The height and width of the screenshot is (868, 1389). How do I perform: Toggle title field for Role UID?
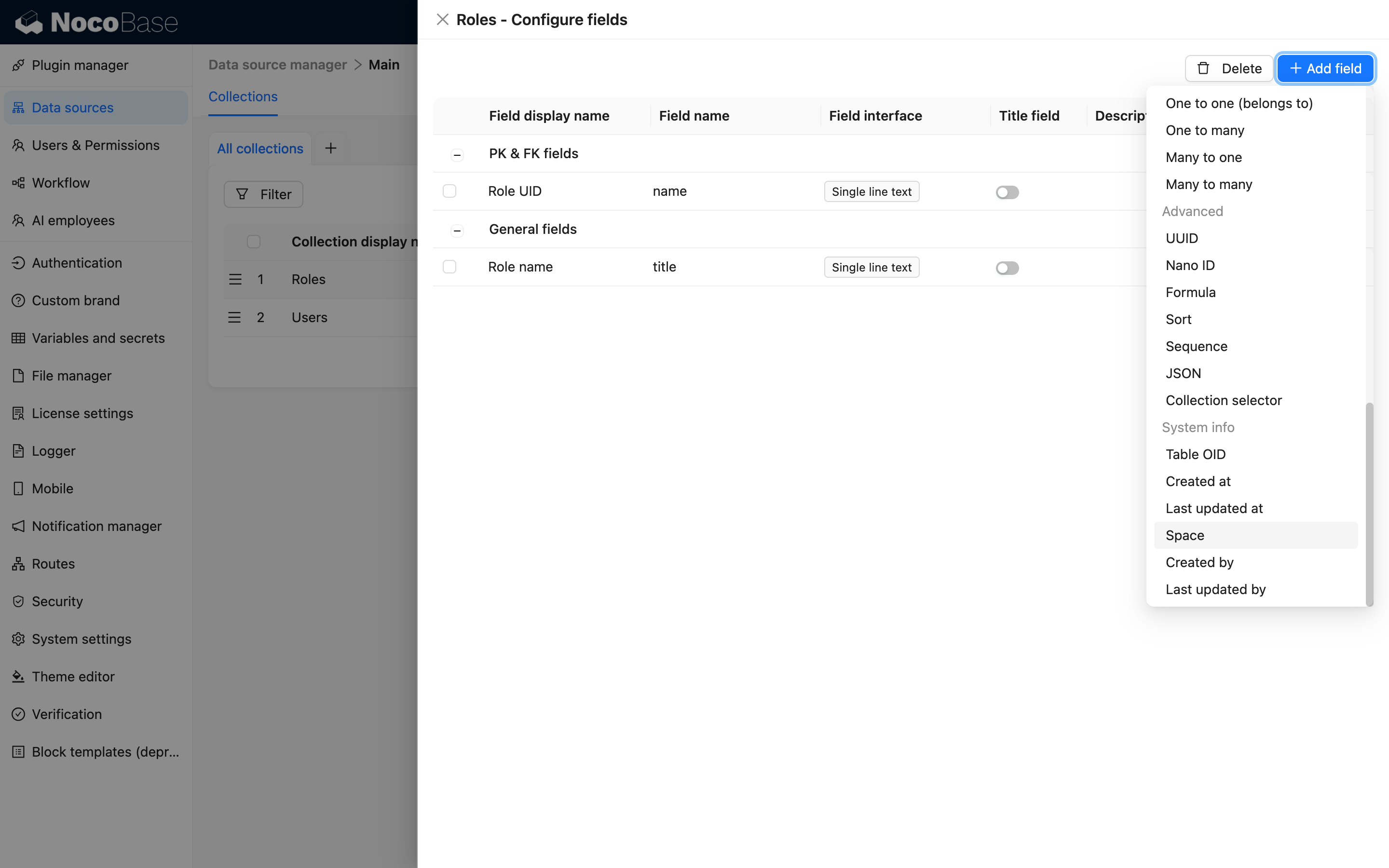(1007, 192)
